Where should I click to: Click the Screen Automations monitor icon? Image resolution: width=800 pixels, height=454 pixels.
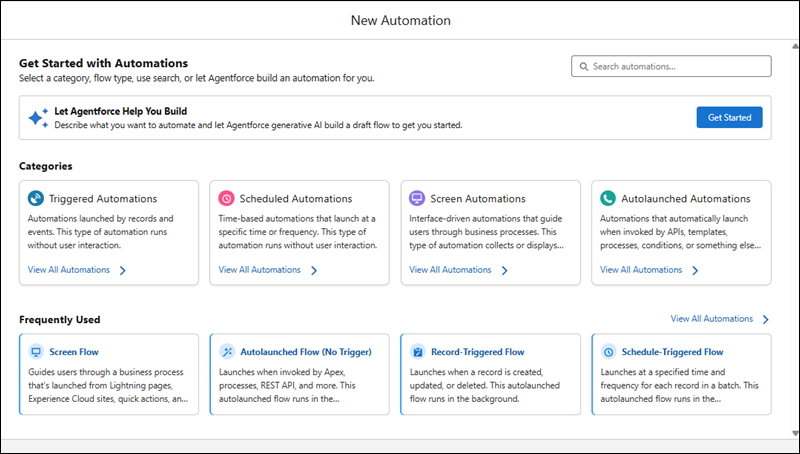417,198
